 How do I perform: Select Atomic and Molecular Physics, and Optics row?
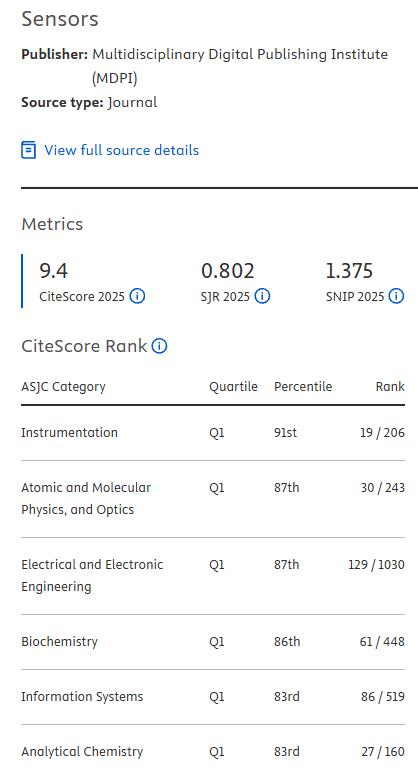(x=213, y=499)
